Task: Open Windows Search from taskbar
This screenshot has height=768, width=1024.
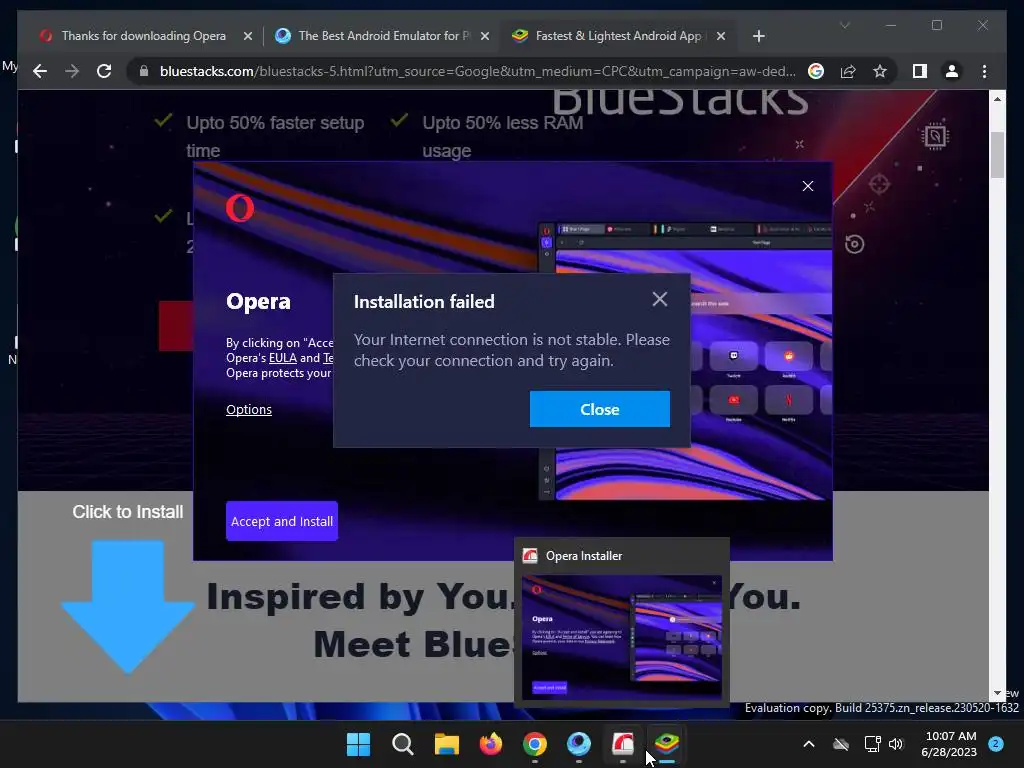Action: (402, 744)
